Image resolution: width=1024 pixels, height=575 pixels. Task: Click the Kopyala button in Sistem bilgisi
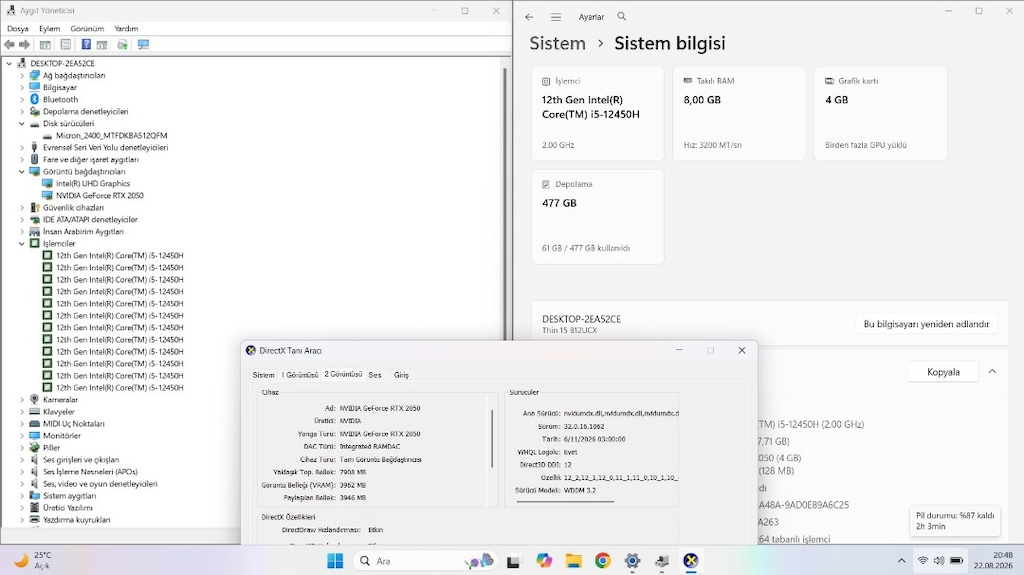point(943,372)
